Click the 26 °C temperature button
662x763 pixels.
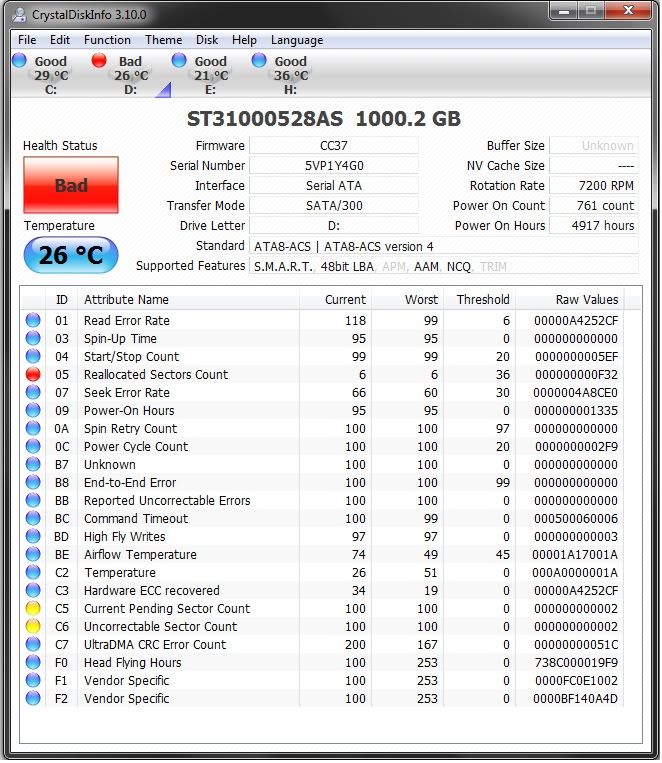(71, 255)
